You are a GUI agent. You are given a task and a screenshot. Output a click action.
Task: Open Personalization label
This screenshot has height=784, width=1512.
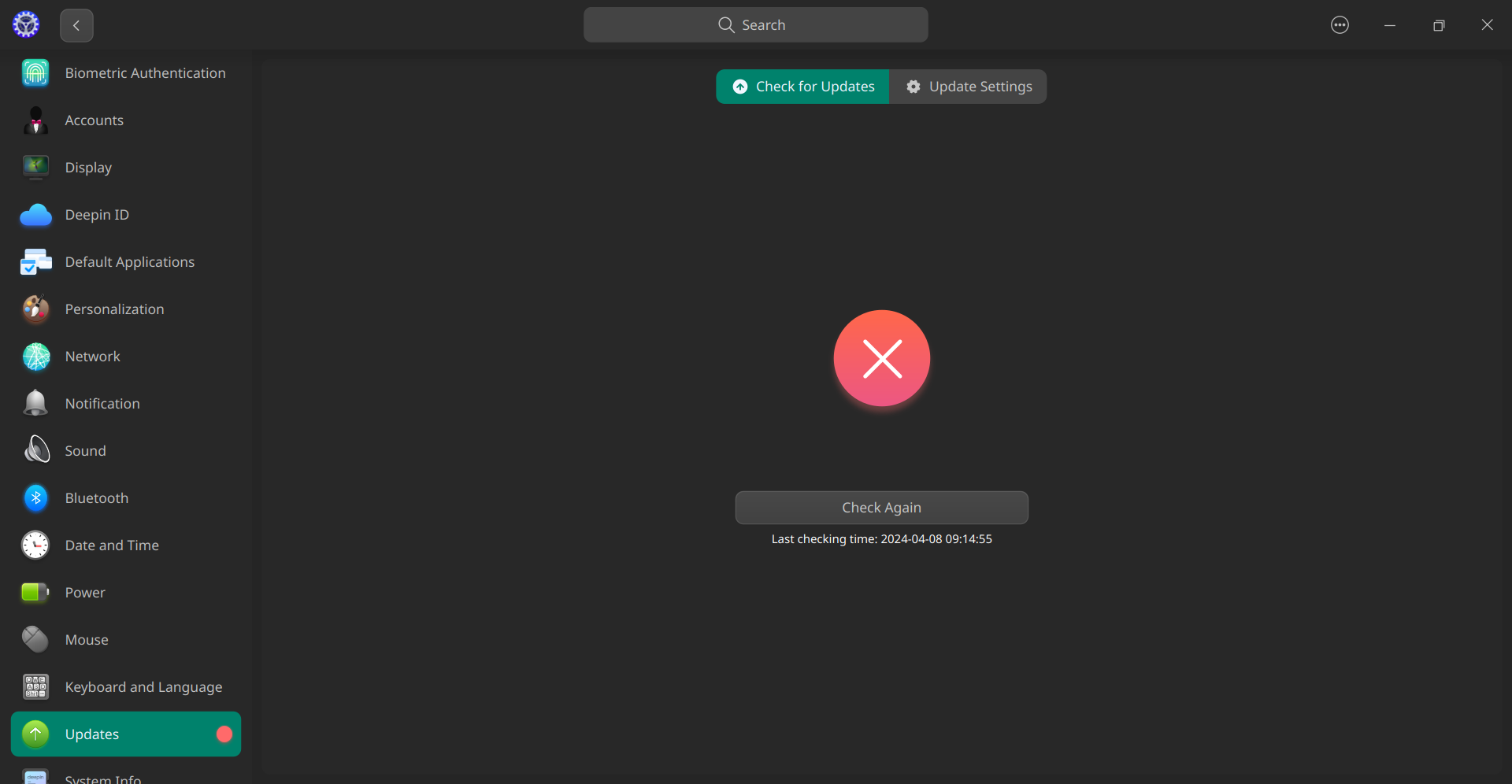point(114,309)
